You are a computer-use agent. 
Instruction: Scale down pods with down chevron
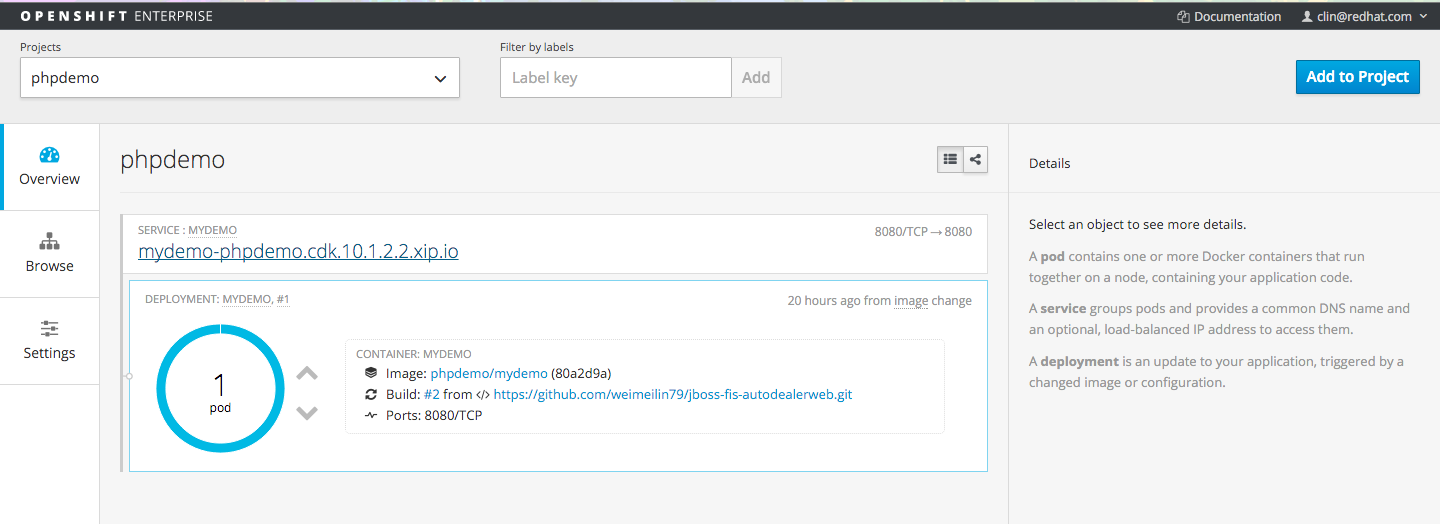pos(307,412)
